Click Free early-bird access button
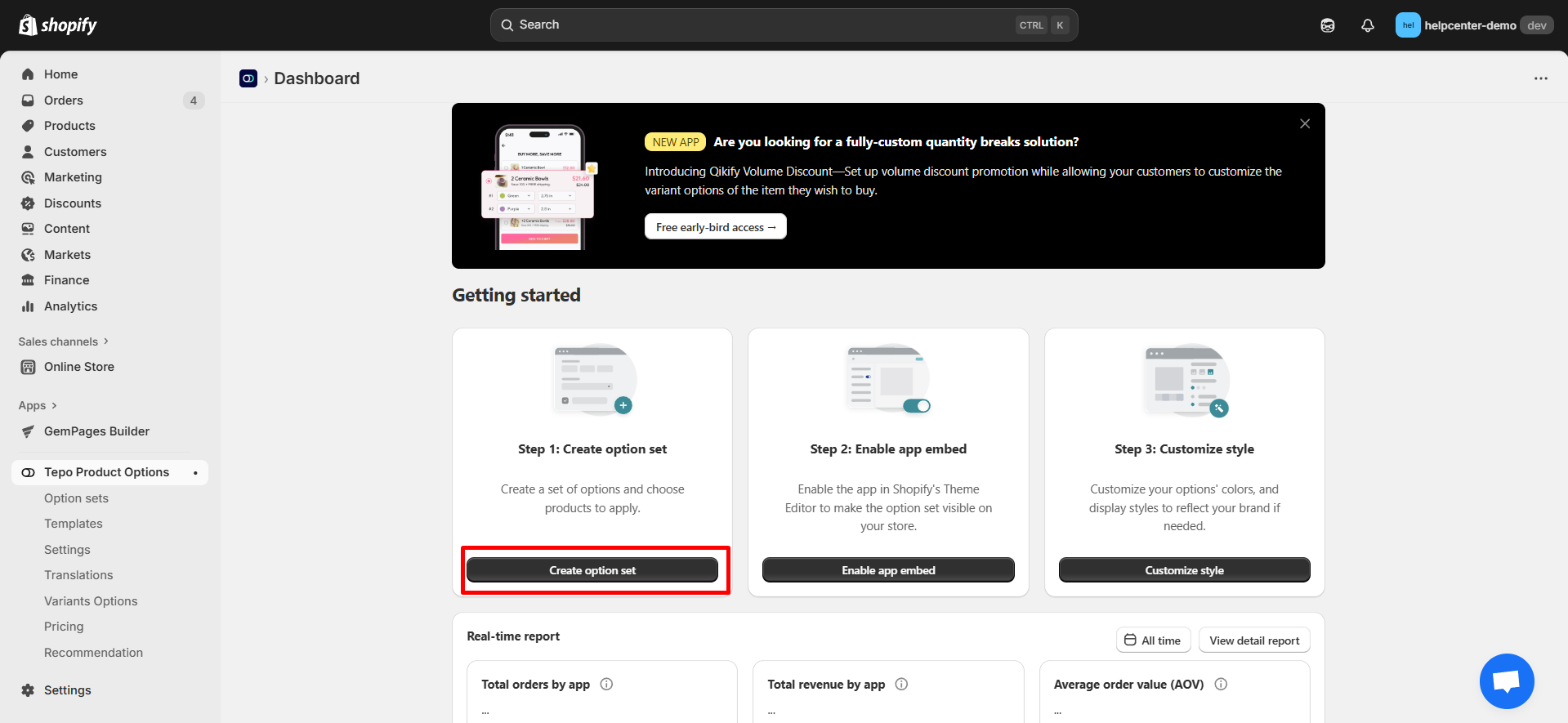Viewport: 1568px width, 723px height. 716,227
